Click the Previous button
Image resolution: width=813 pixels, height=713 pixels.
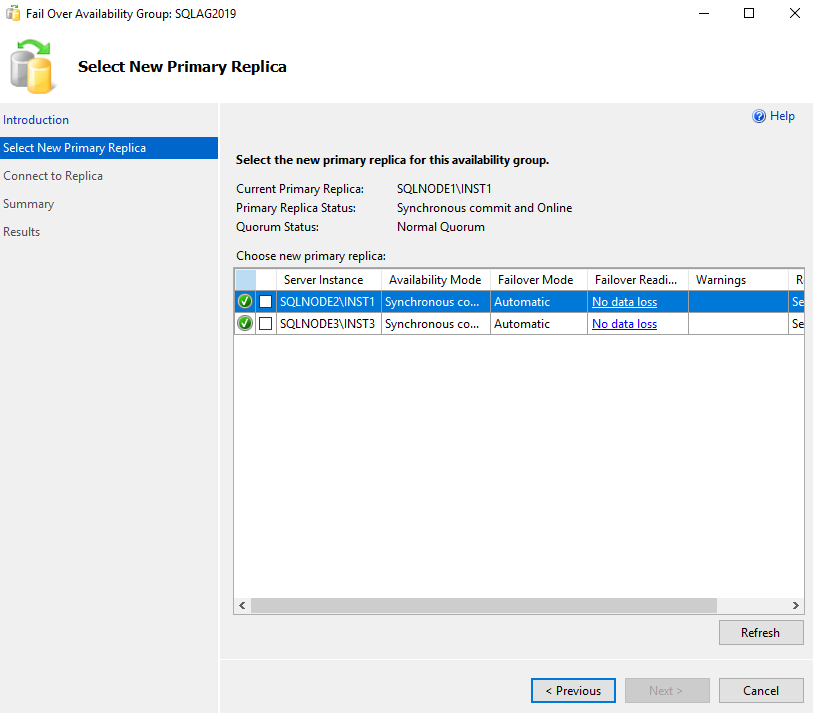tap(573, 691)
